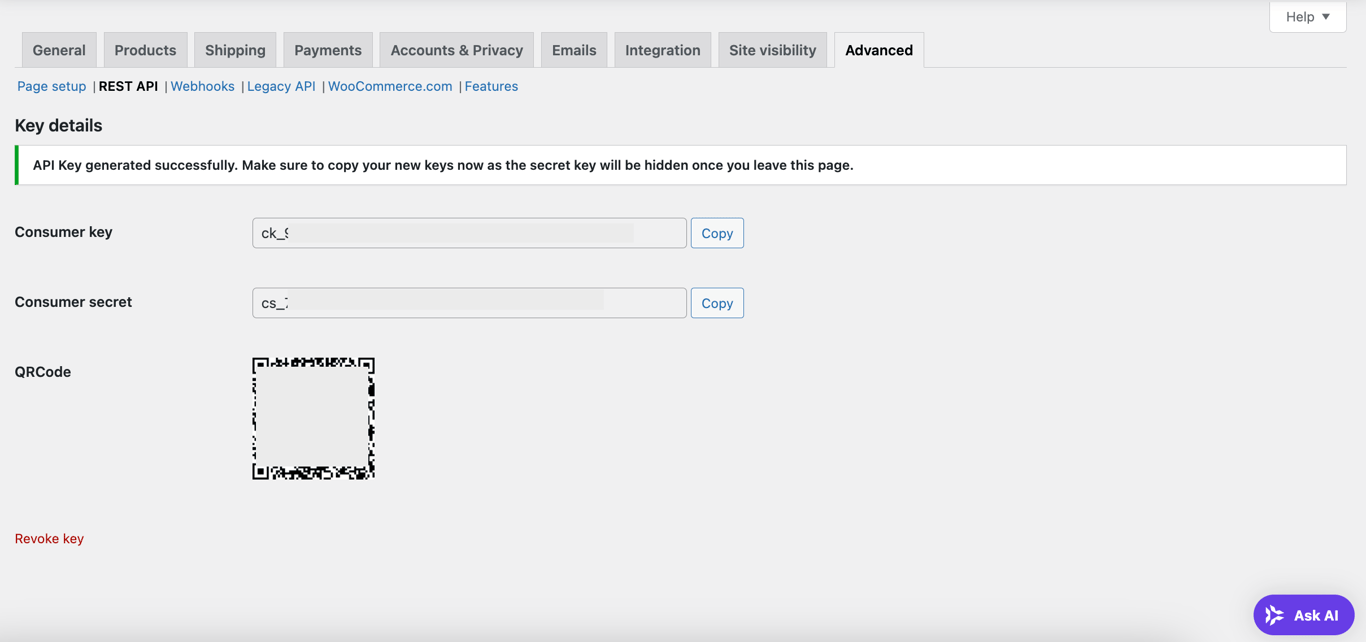This screenshot has height=642, width=1366.
Task: Select the Products tab
Action: (x=145, y=49)
